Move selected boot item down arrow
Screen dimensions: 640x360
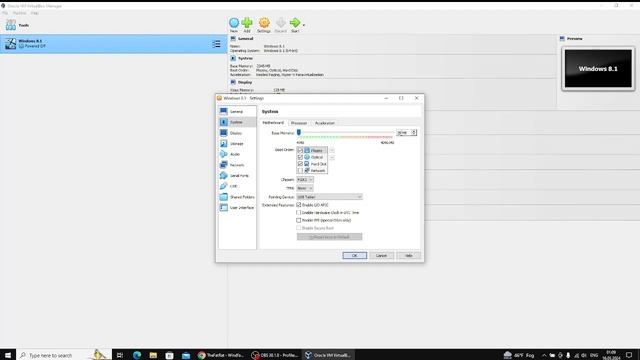click(x=332, y=158)
